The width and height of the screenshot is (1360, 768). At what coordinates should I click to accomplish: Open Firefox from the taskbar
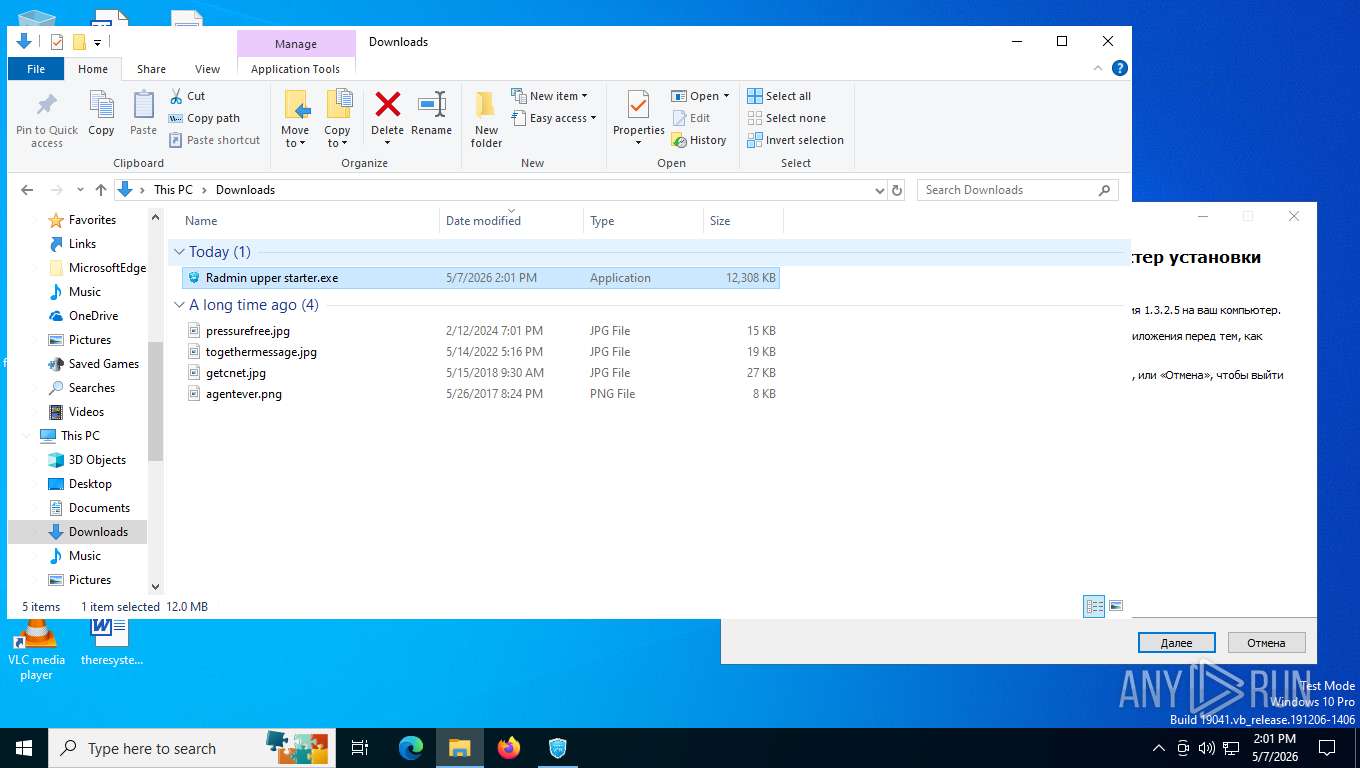[x=509, y=748]
